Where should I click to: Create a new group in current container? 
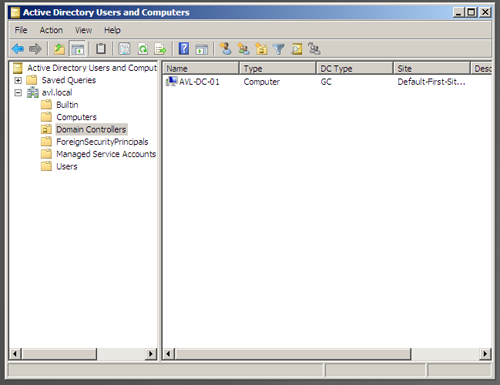click(x=244, y=49)
